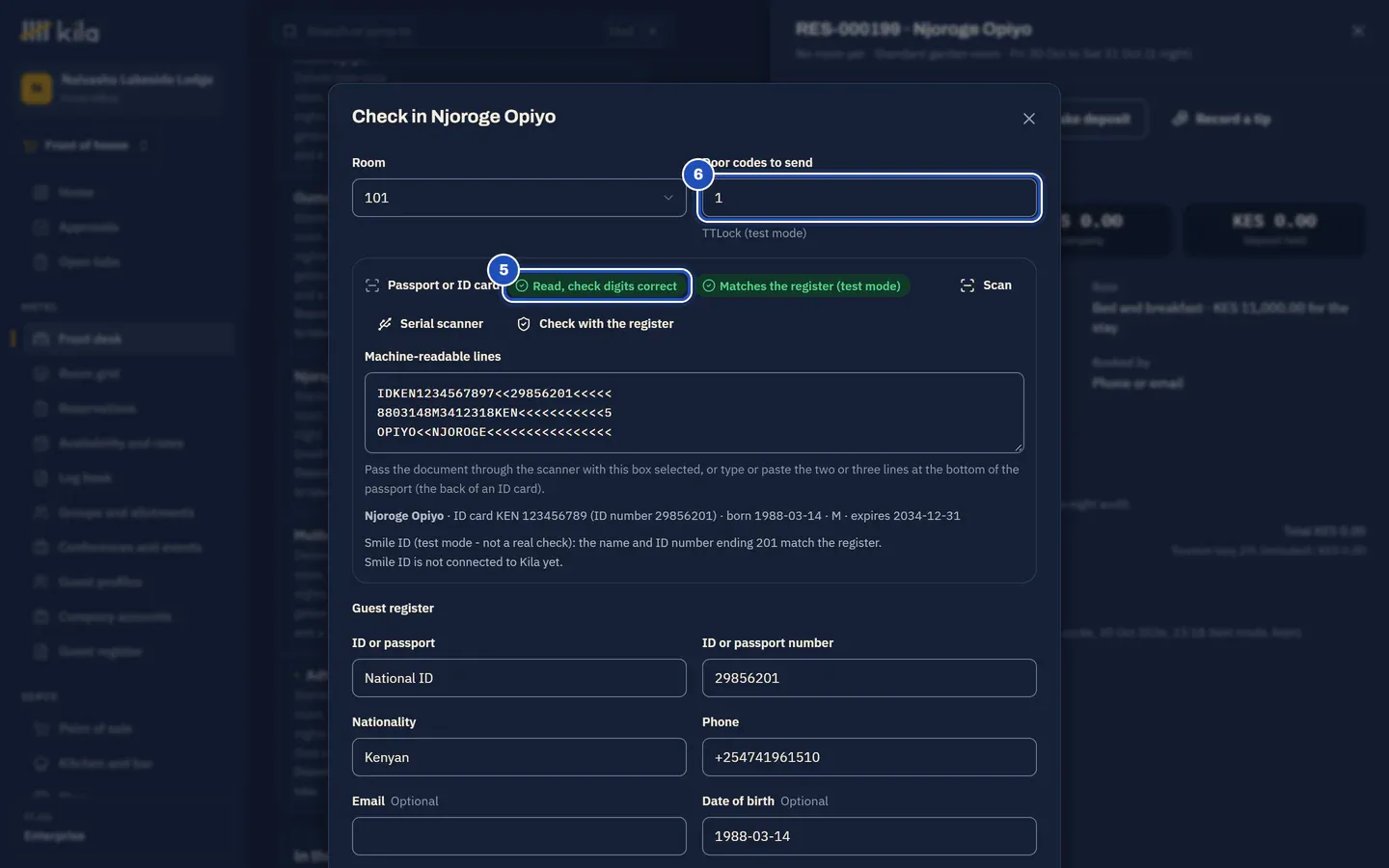Screen dimensions: 1389x868
Task: Click into the Machine-readable lines box
Action: pyautogui.click(x=694, y=413)
